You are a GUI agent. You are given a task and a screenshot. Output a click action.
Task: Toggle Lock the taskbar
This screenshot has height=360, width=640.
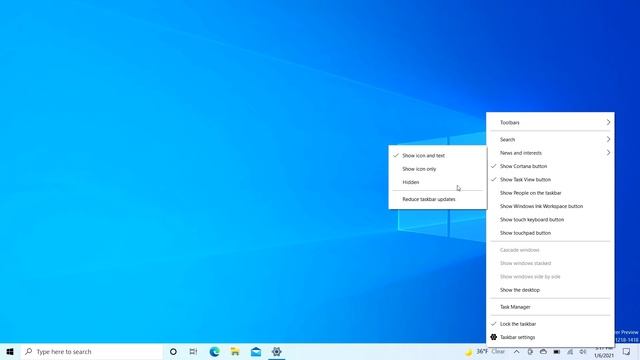click(x=550, y=324)
